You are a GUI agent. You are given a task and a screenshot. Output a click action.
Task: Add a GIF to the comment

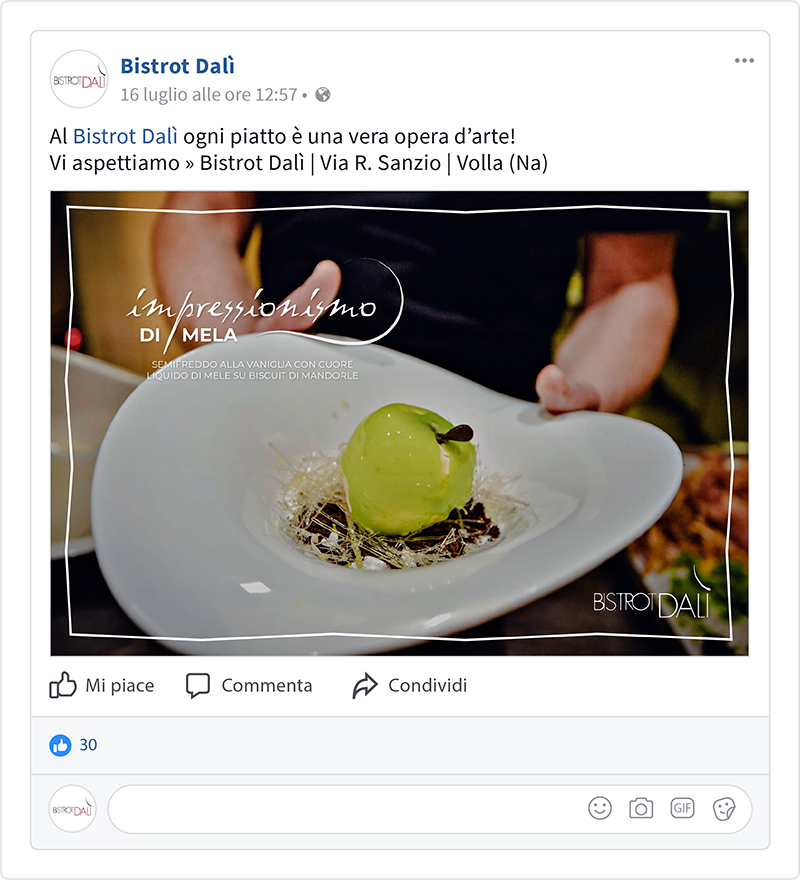coord(682,808)
